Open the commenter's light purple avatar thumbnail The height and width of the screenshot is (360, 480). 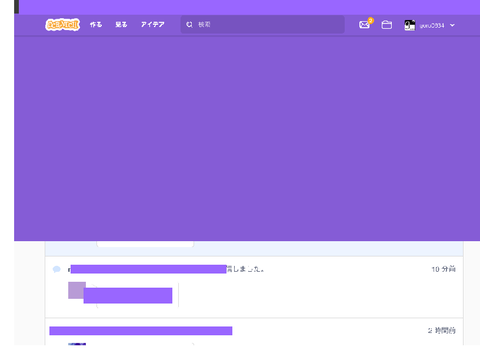tap(77, 290)
